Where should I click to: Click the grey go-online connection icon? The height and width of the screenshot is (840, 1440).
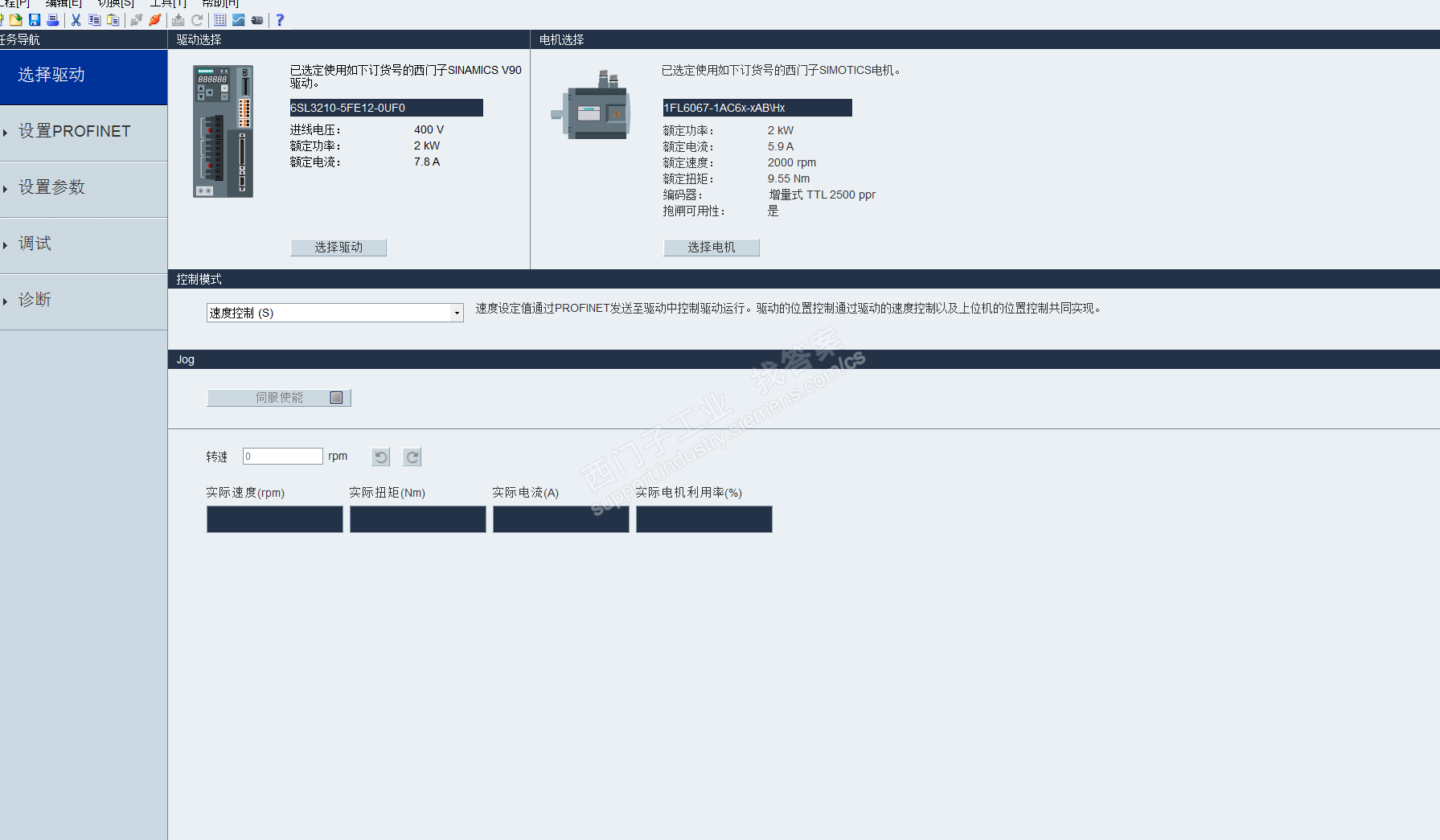(x=137, y=20)
